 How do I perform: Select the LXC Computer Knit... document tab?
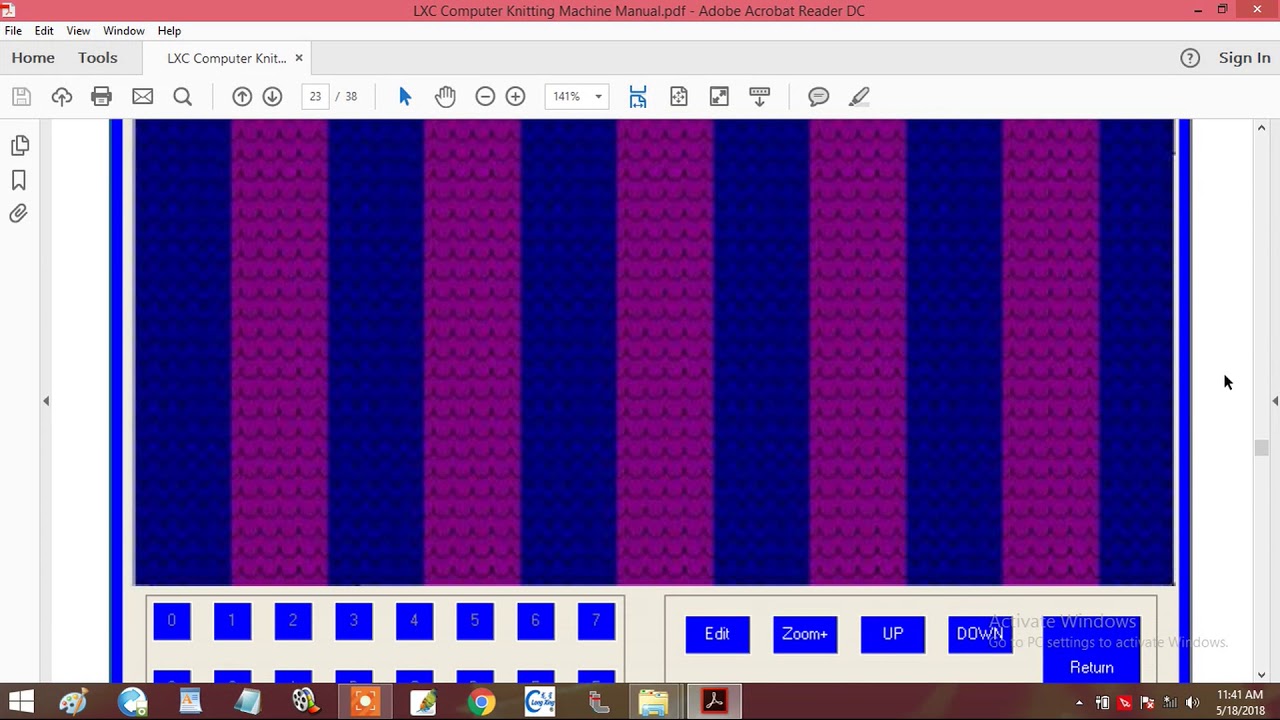pyautogui.click(x=227, y=58)
